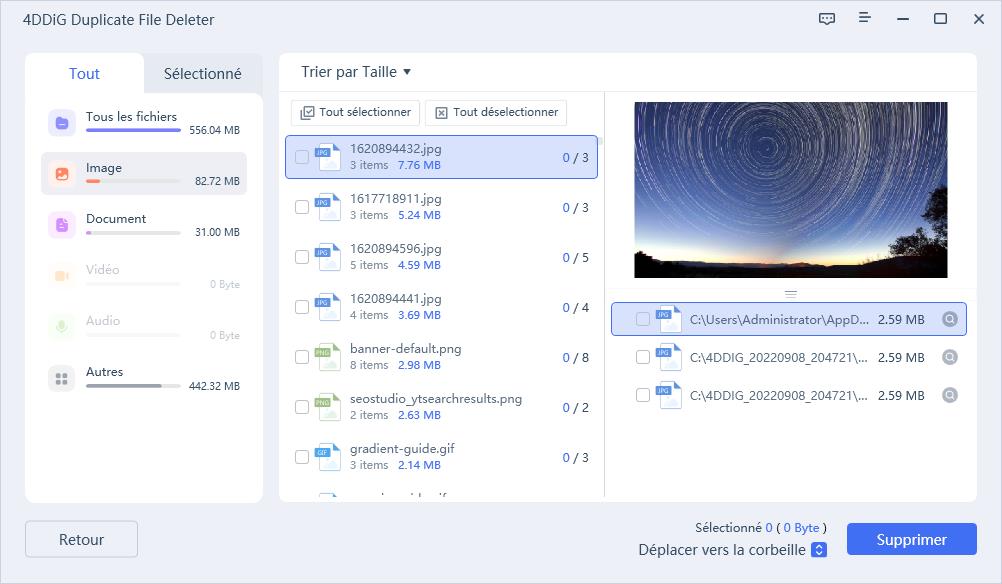Select the Autres category
Screen dimensions: 1002x584
[144, 378]
